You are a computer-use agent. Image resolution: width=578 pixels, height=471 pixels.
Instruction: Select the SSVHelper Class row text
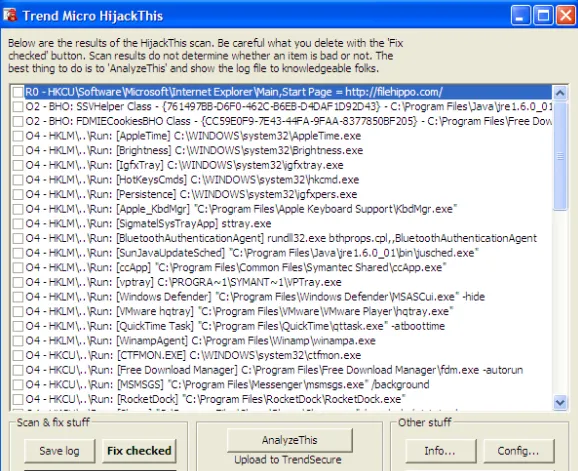tap(289, 107)
